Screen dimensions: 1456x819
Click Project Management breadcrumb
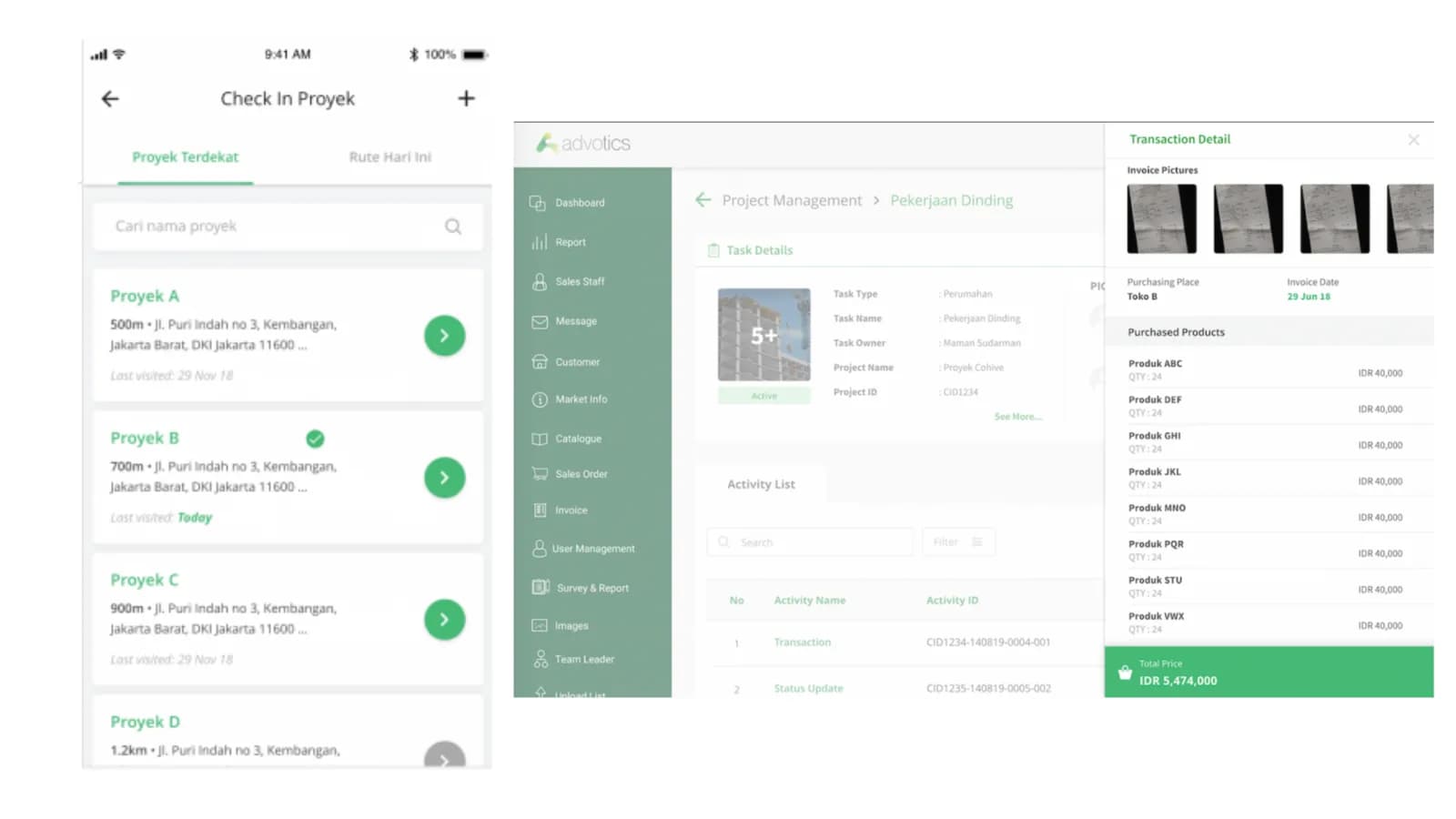(792, 200)
